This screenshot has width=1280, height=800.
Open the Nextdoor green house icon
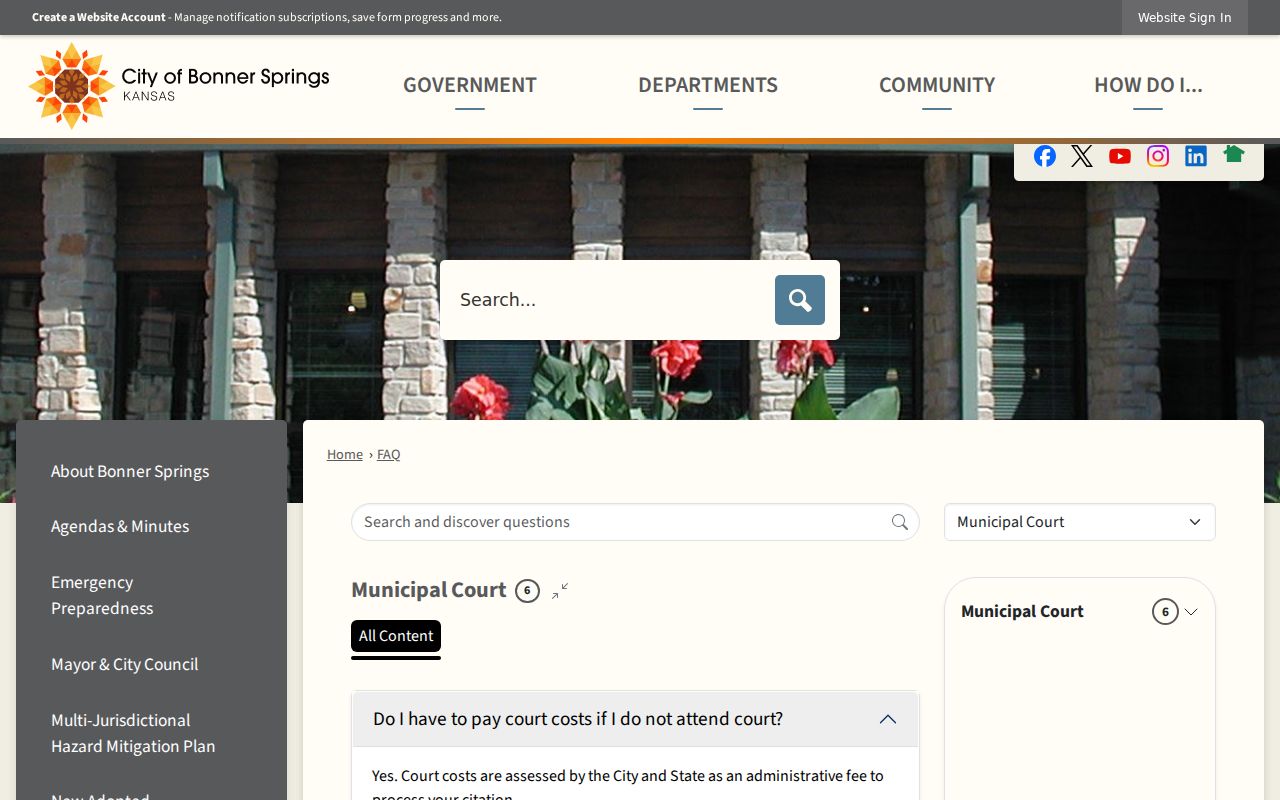click(x=1234, y=154)
